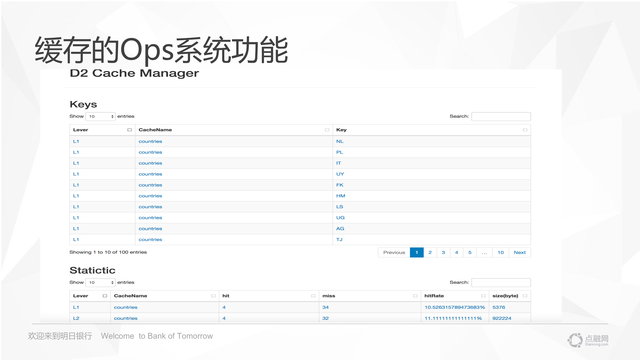Go to page 5 of Keys
The width and height of the screenshot is (640, 360).
[470, 253]
